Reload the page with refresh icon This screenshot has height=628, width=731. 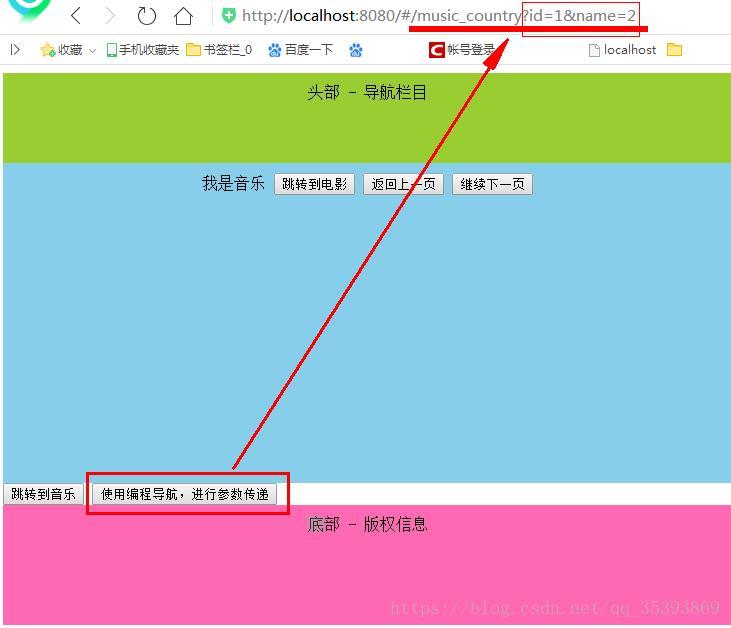(146, 15)
